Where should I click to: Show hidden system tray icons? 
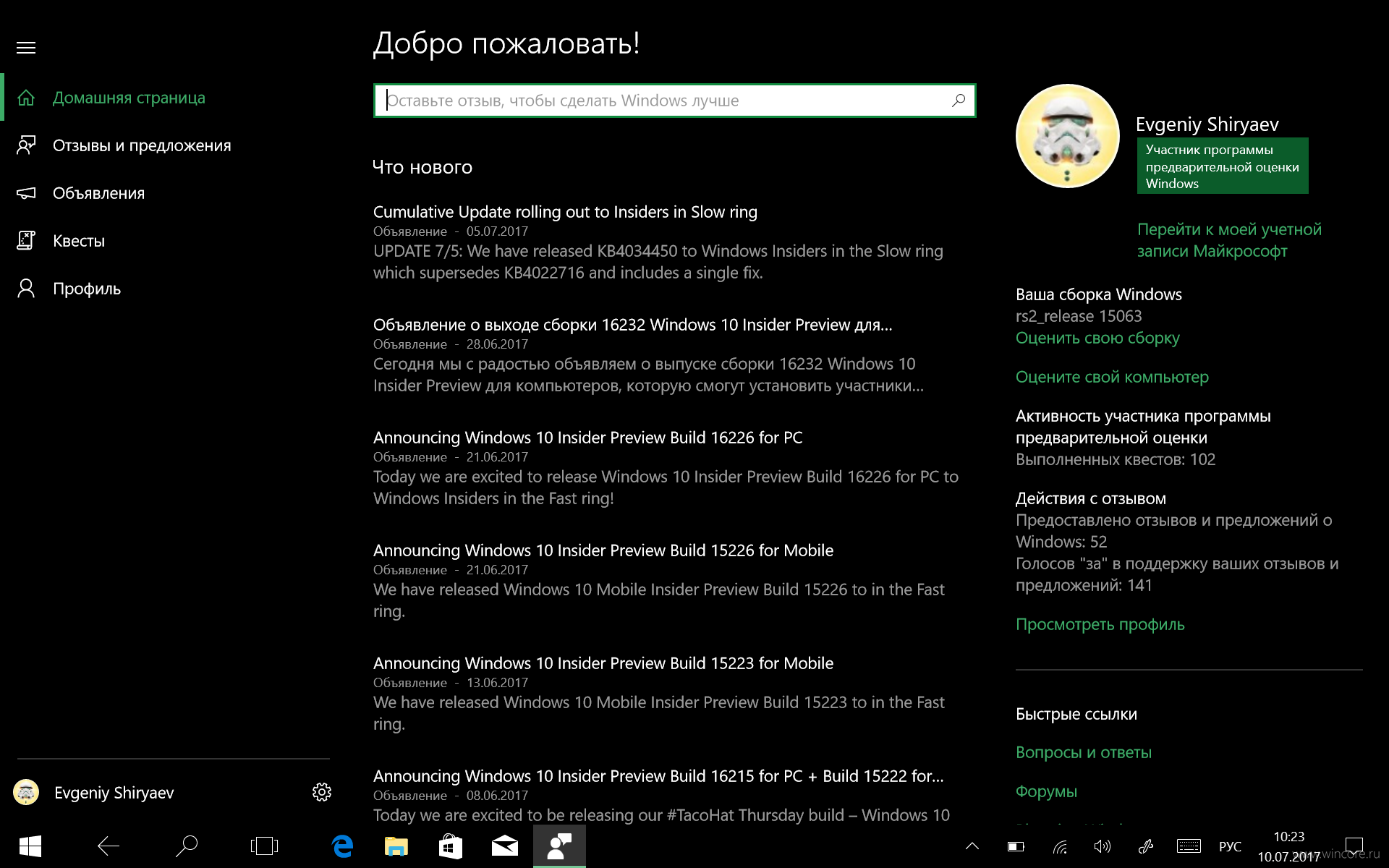coord(972,846)
